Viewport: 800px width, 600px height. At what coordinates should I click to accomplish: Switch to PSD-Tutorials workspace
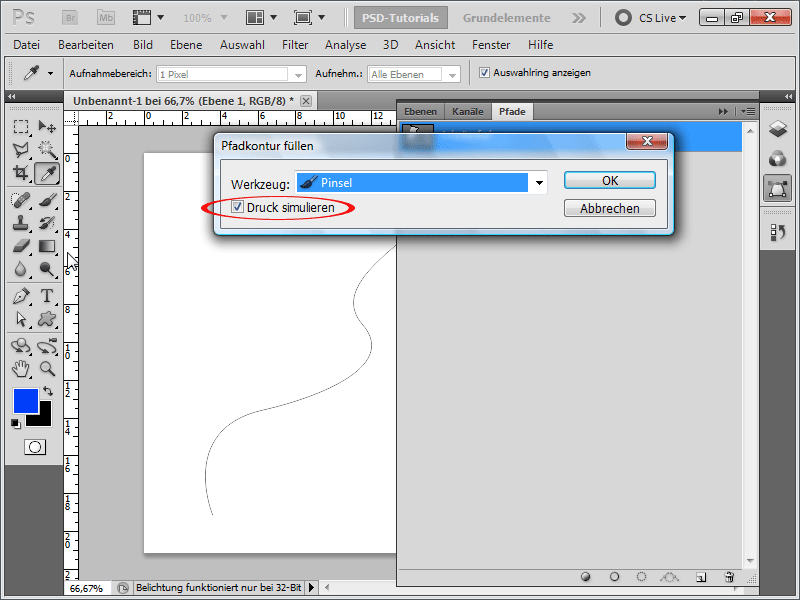point(401,18)
